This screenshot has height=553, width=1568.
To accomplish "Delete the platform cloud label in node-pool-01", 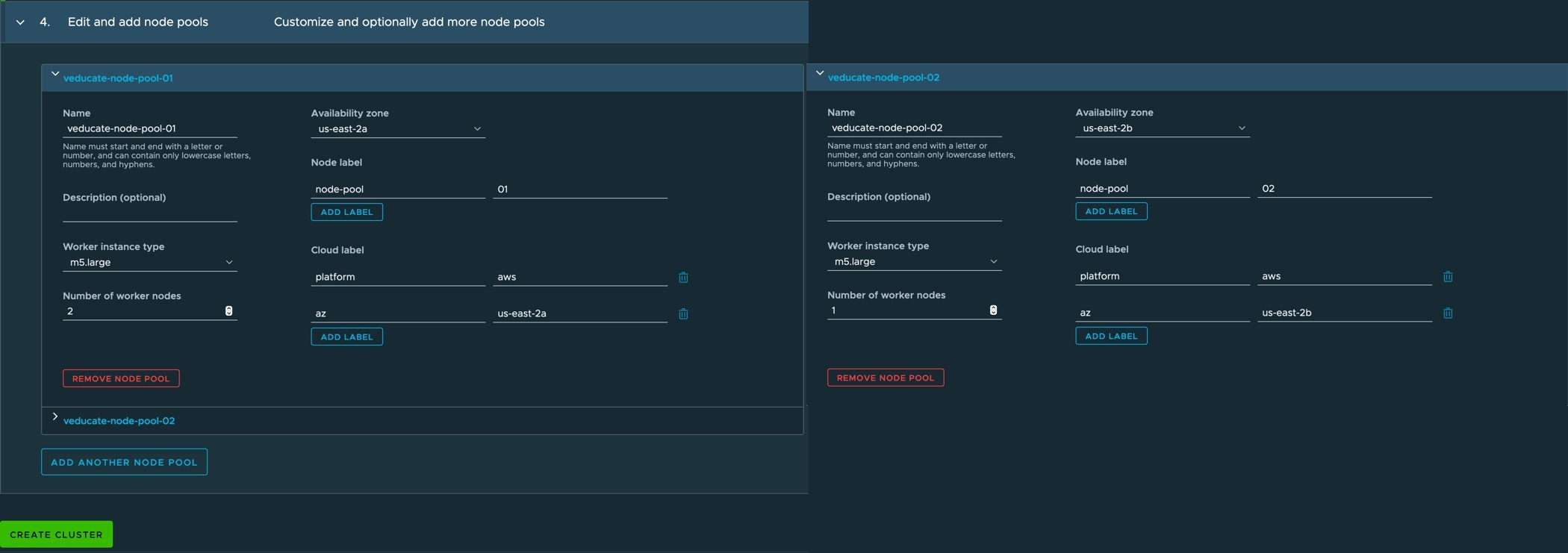I will (x=683, y=278).
